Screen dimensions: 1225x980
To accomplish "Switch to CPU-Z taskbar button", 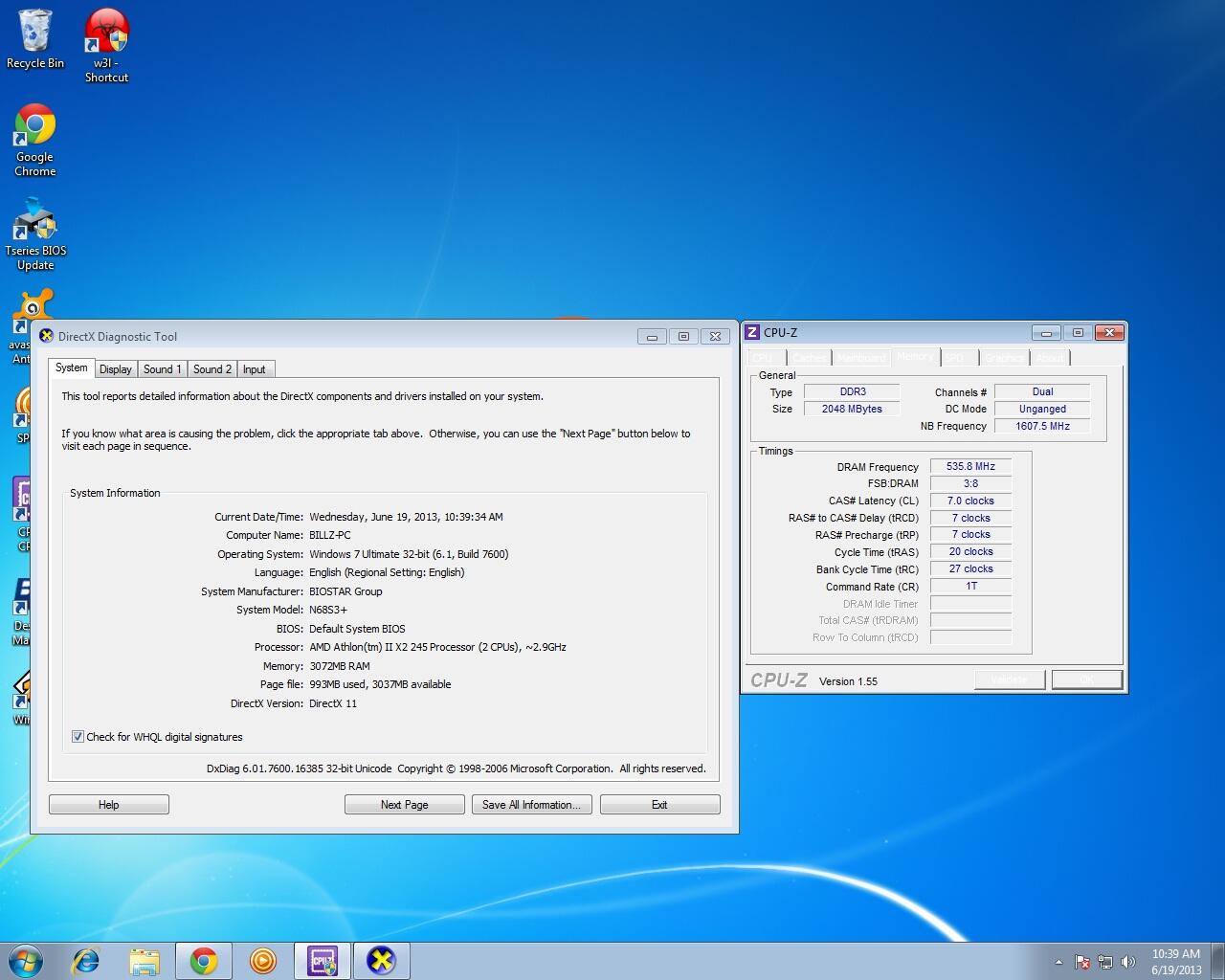I will point(323,961).
